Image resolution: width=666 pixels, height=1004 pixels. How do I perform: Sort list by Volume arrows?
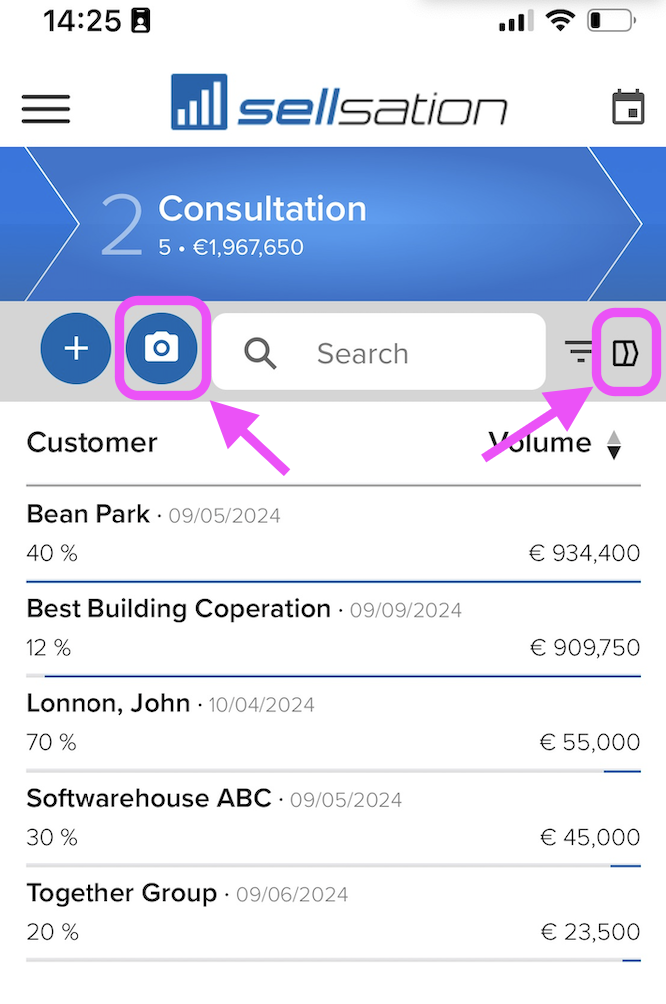coord(613,444)
